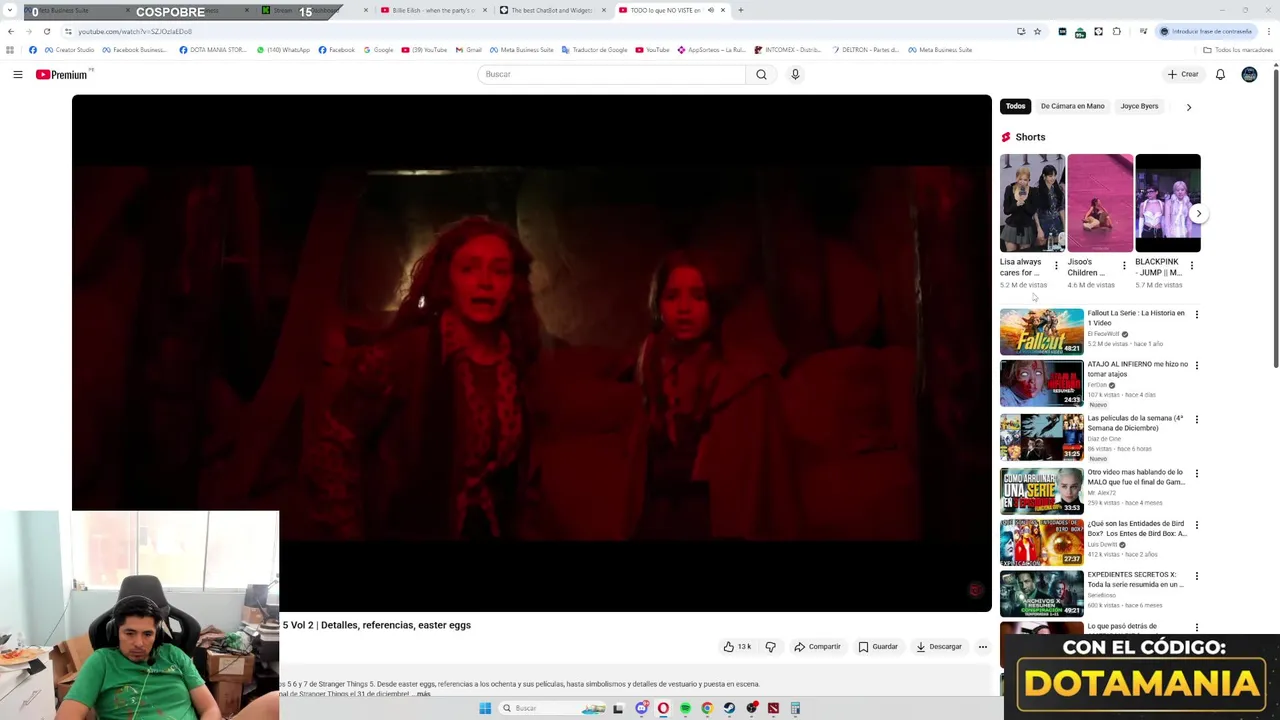Open the YouTube hamburger guide menu

click(x=17, y=74)
